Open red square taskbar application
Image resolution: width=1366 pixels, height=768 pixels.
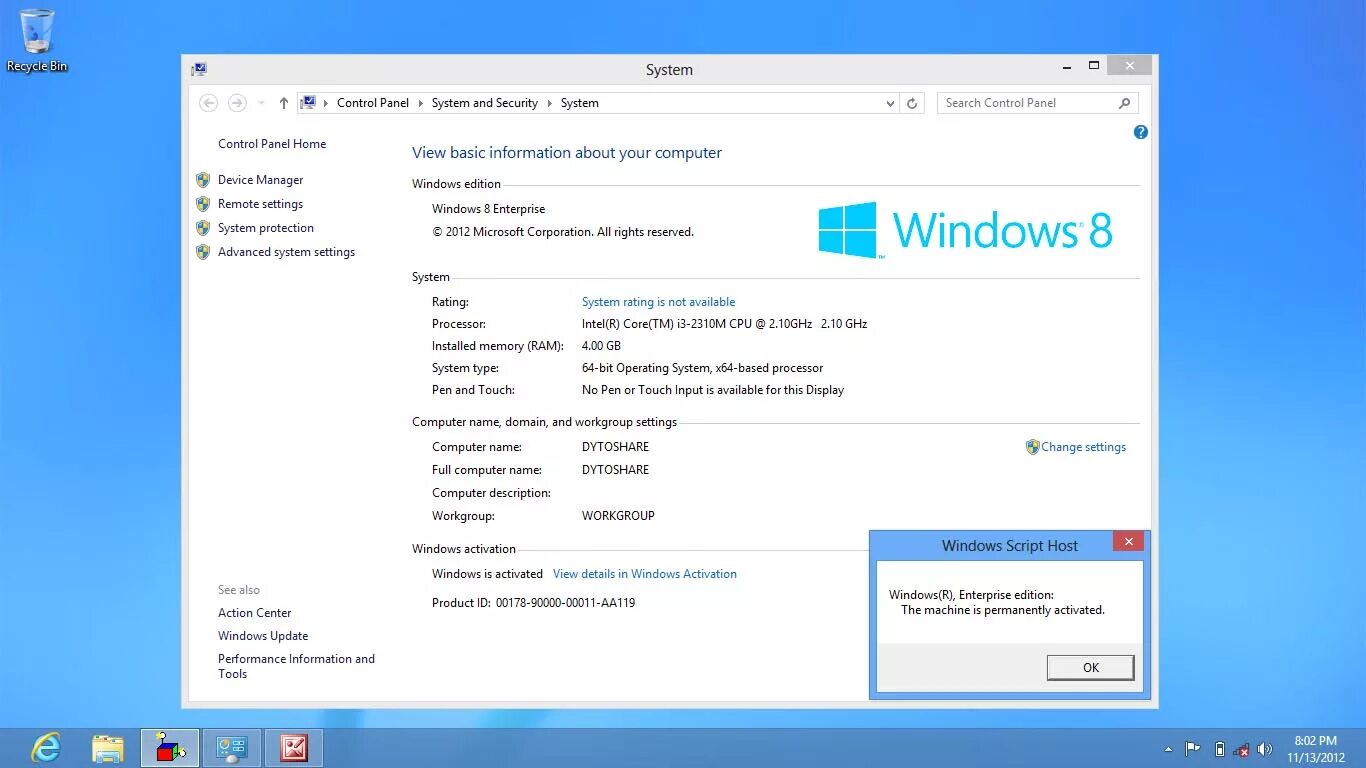(294, 748)
